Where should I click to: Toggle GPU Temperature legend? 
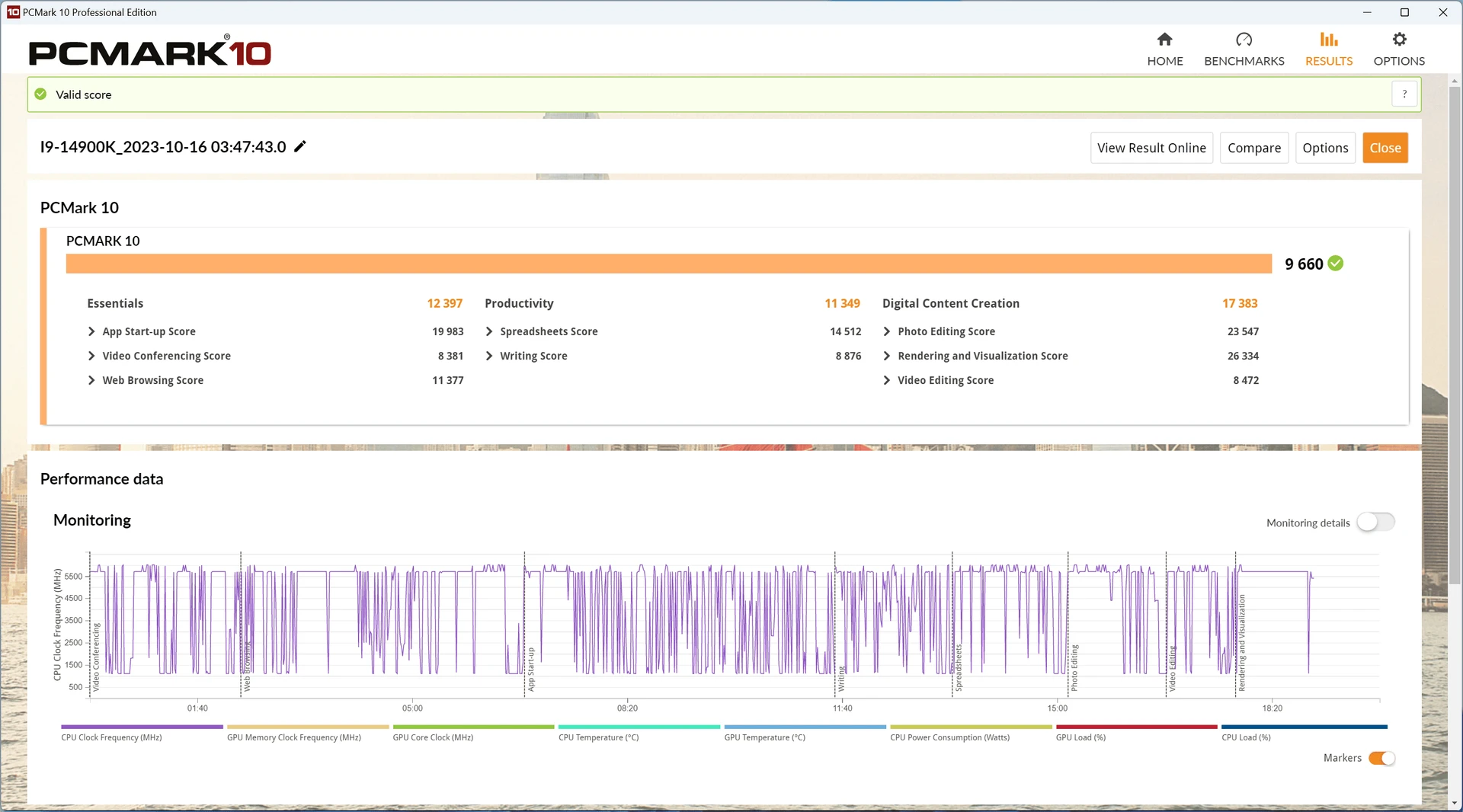(x=805, y=732)
